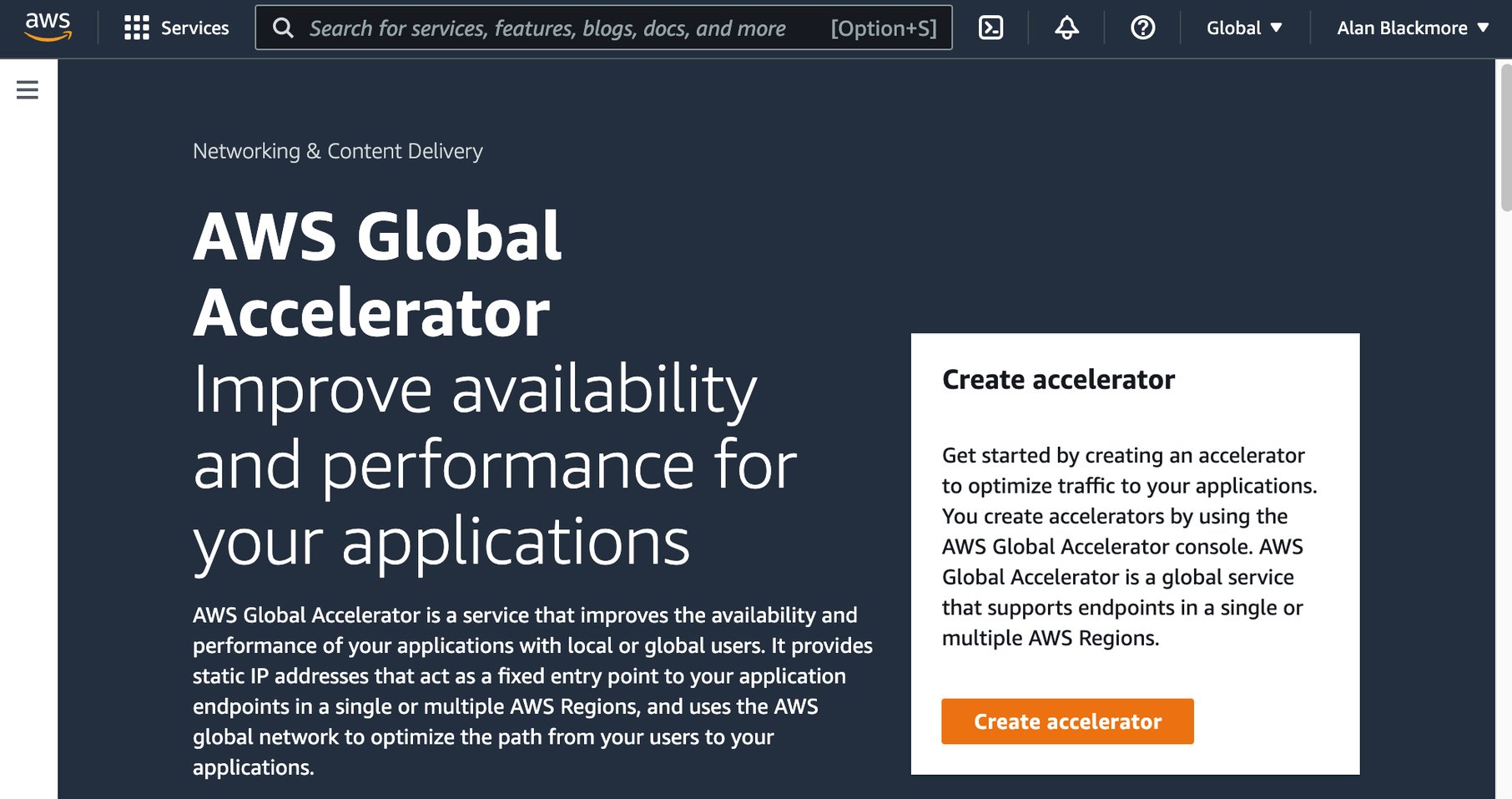This screenshot has width=1512, height=799.
Task: Select the AWS Global Accelerator title
Action: coord(377,271)
